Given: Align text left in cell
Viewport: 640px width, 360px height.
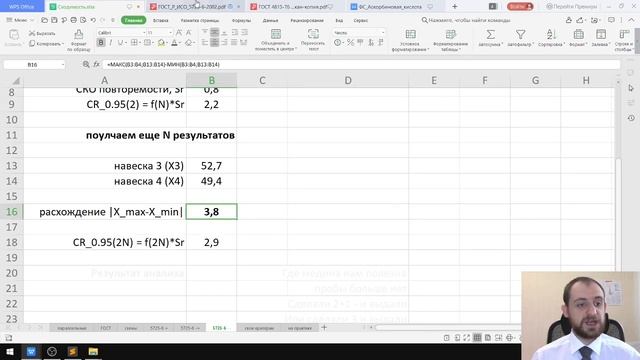Looking at the screenshot, I should [205, 42].
